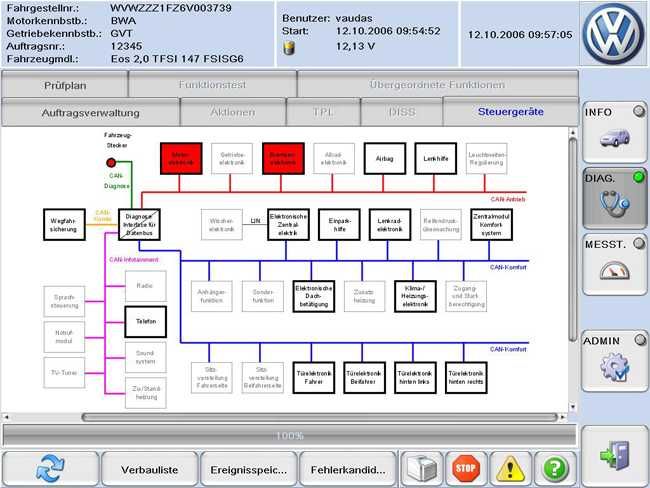Click the 100% progress bar
650x488 pixels.
point(289,435)
